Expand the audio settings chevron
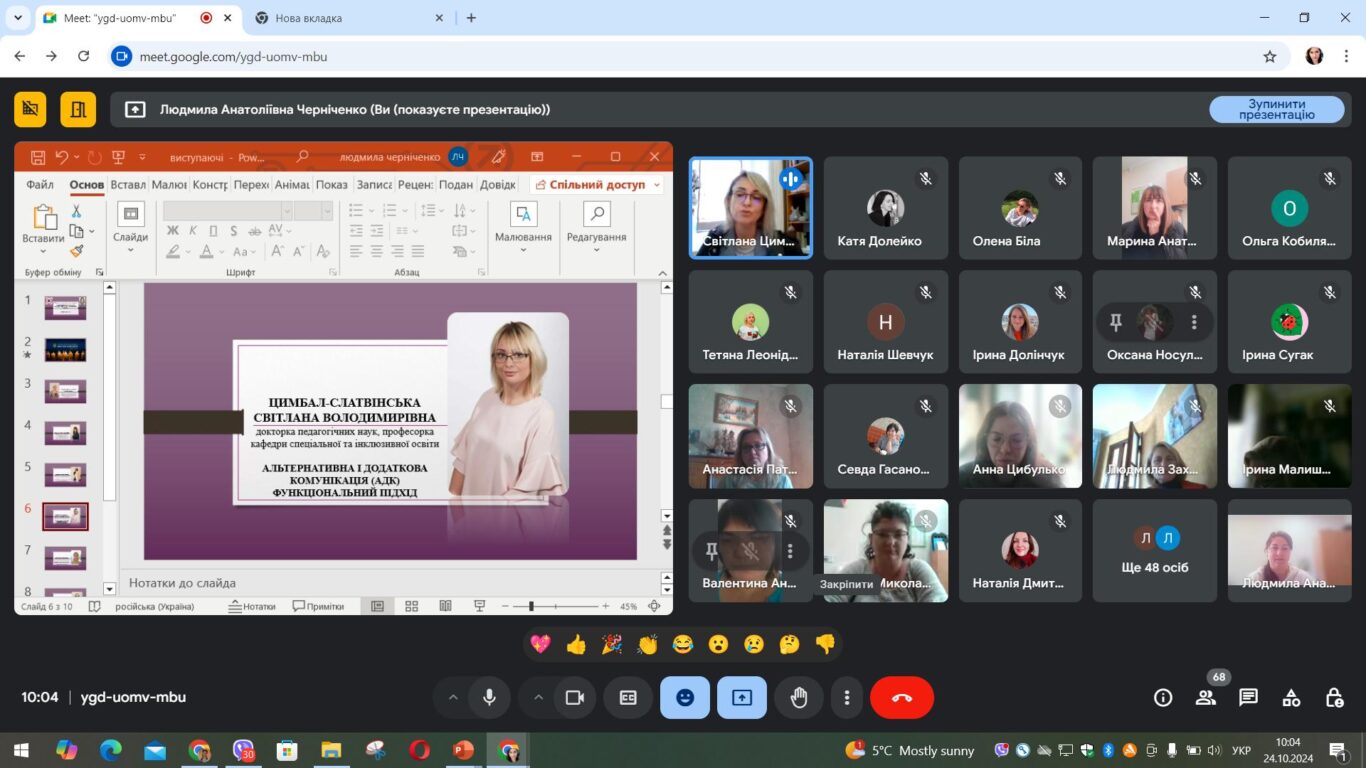1366x768 pixels. click(x=452, y=698)
